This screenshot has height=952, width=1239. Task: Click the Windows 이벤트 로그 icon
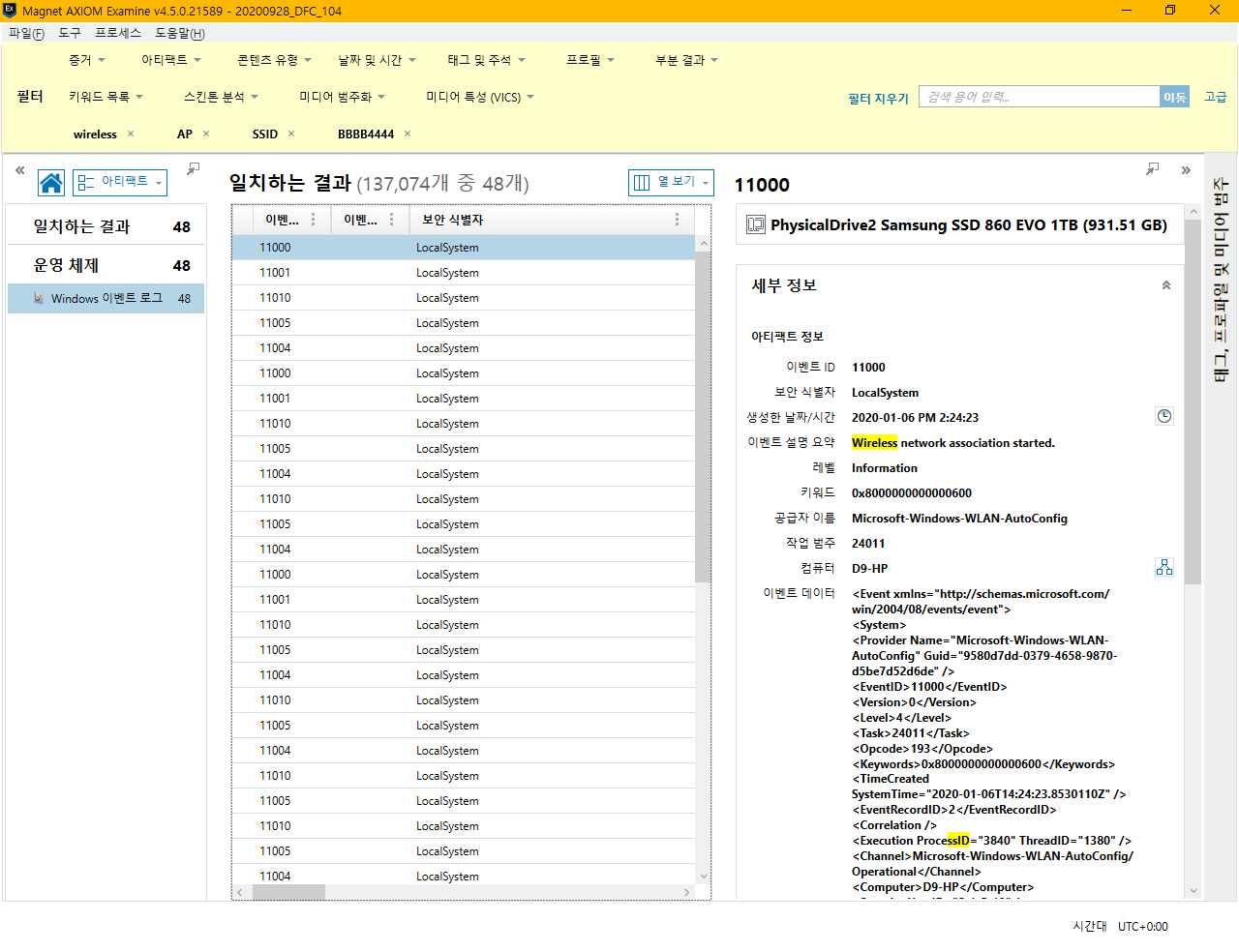39,298
